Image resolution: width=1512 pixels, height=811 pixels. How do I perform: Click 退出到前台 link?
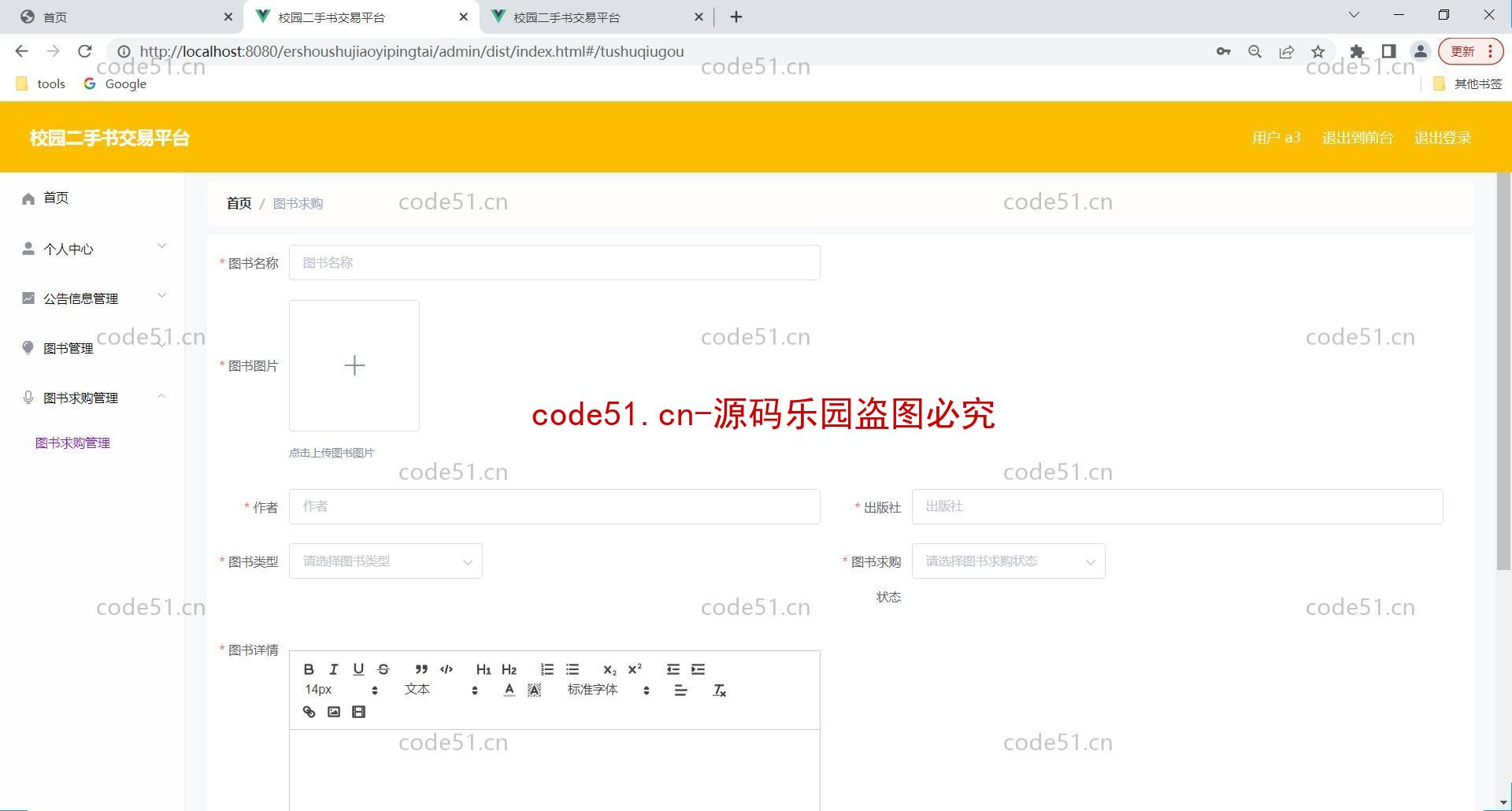[1358, 138]
